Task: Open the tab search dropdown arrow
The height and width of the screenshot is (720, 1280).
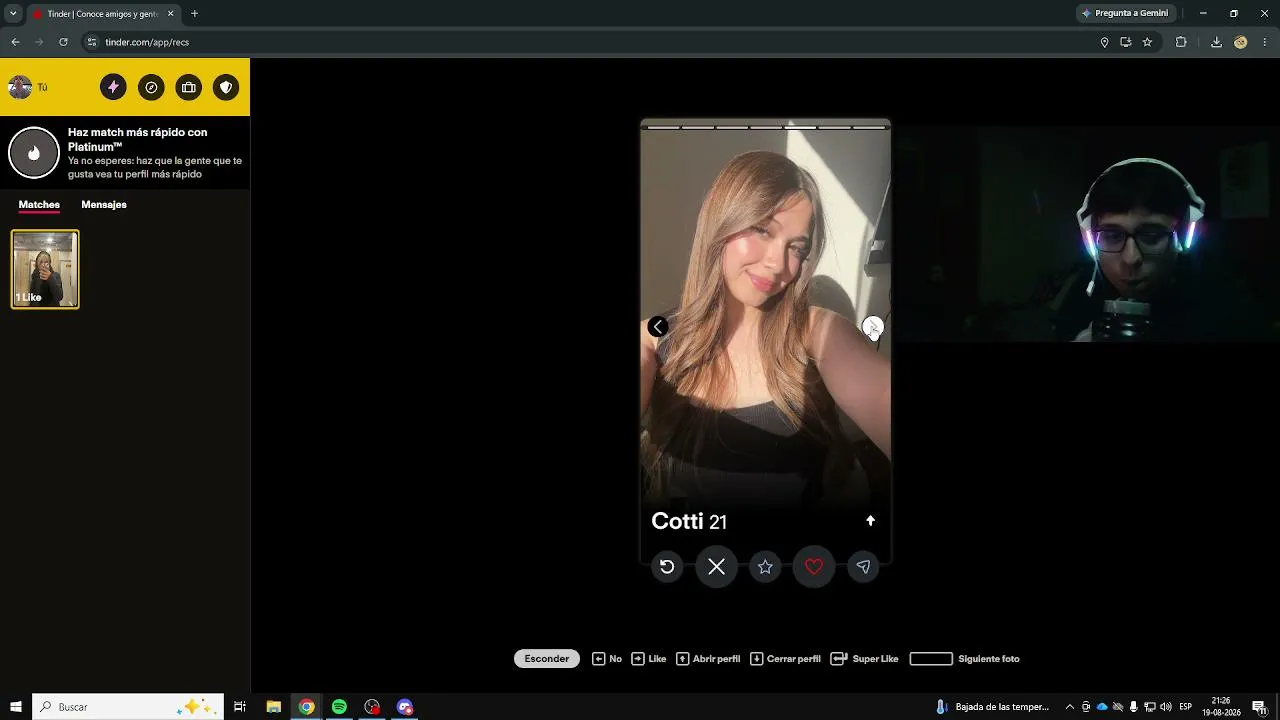Action: point(13,13)
